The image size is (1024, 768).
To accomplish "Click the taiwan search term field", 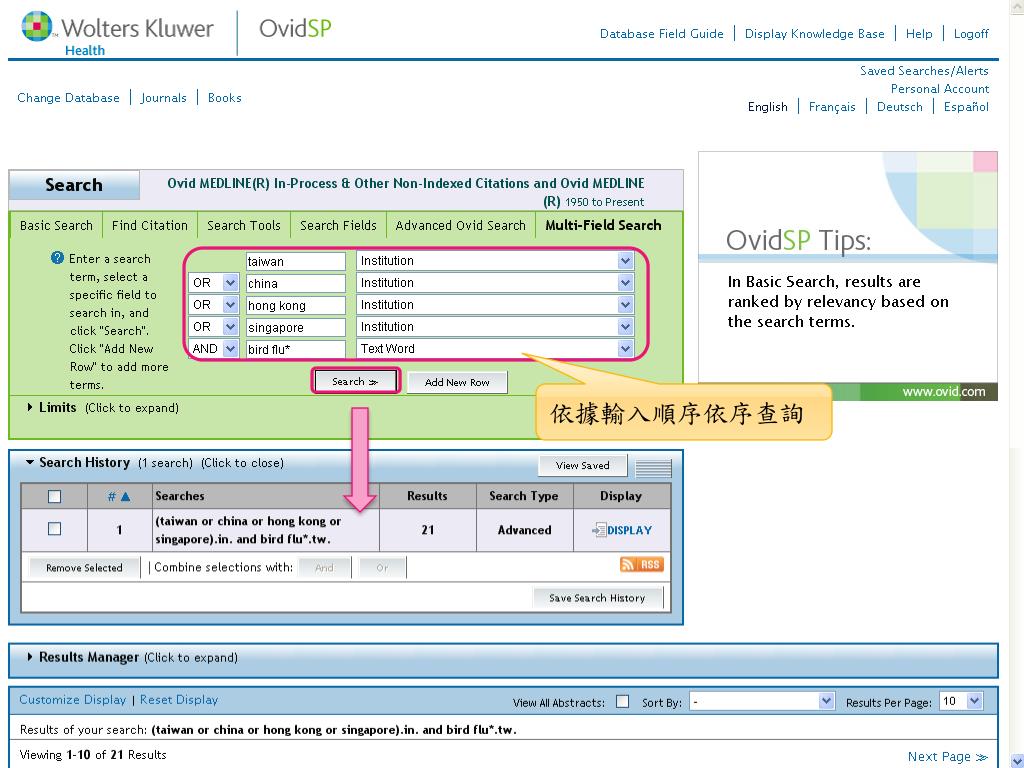I will click(295, 261).
